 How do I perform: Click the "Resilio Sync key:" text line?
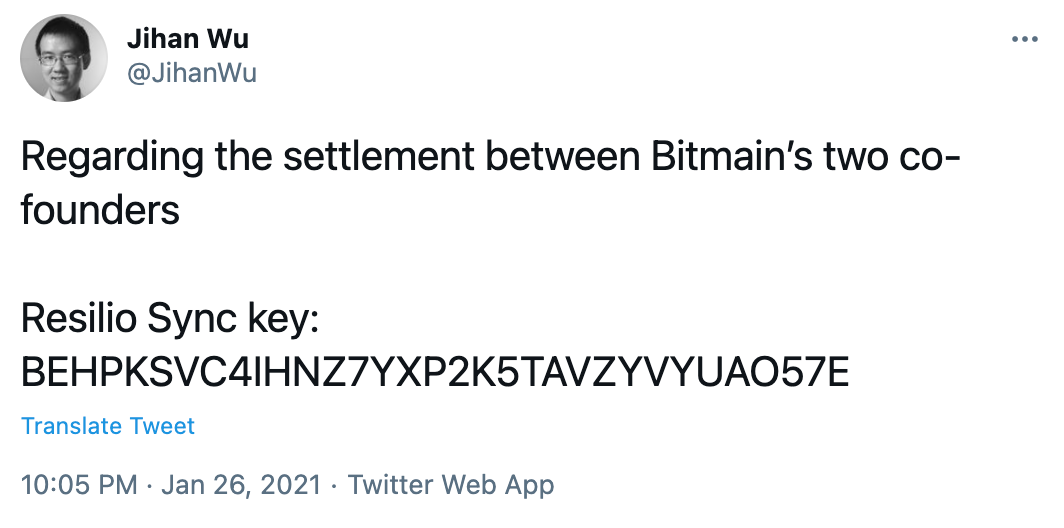point(170,320)
